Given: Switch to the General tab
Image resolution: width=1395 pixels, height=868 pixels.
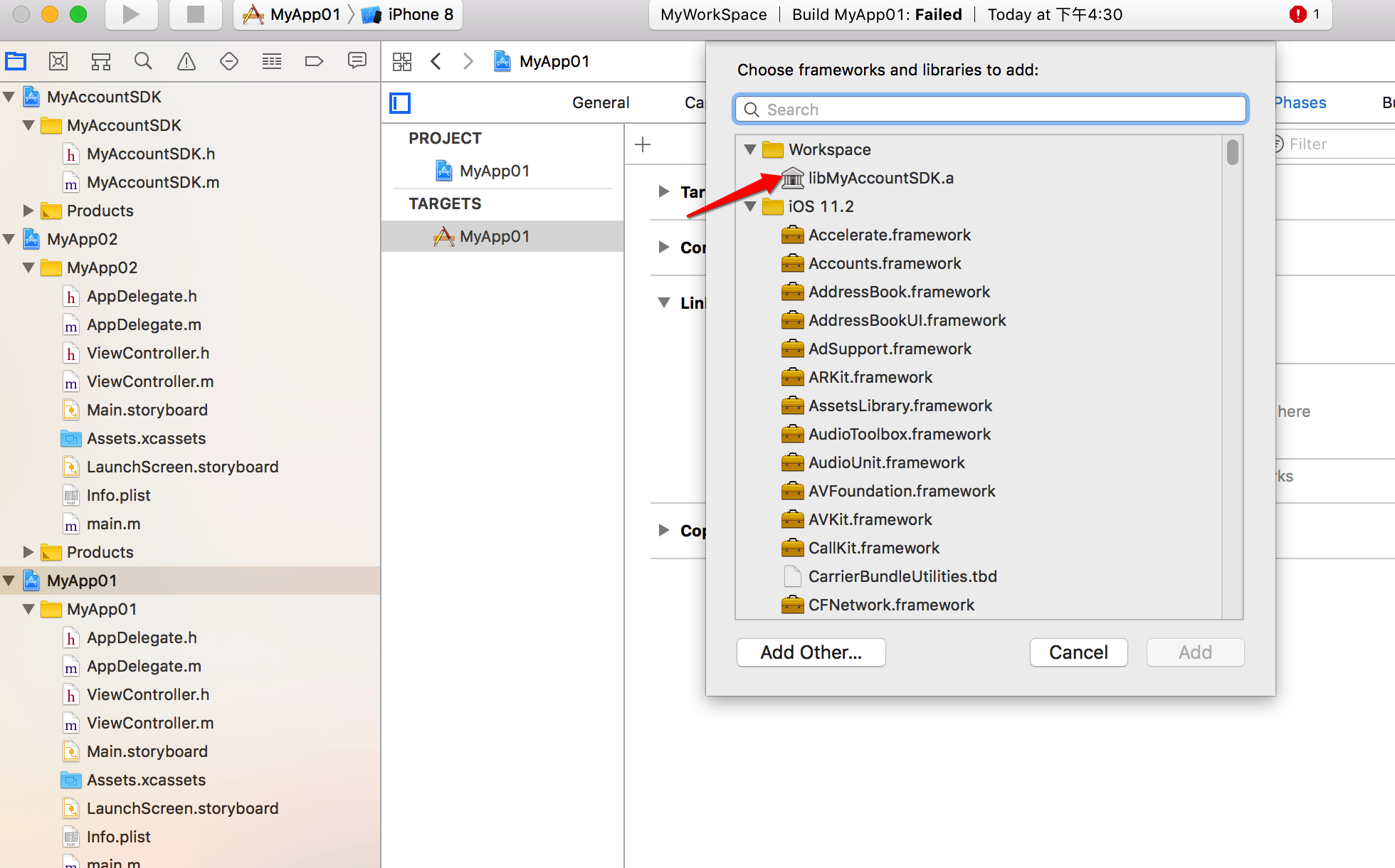Looking at the screenshot, I should click(x=601, y=102).
